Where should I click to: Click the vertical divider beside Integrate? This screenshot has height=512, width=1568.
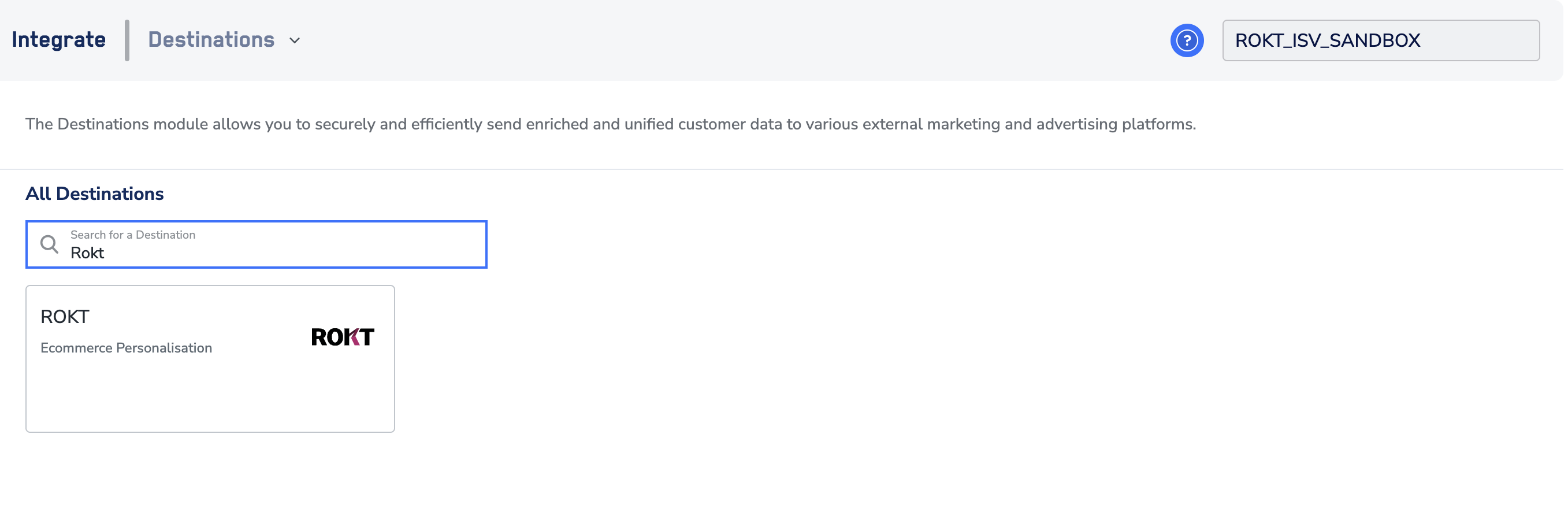coord(127,40)
